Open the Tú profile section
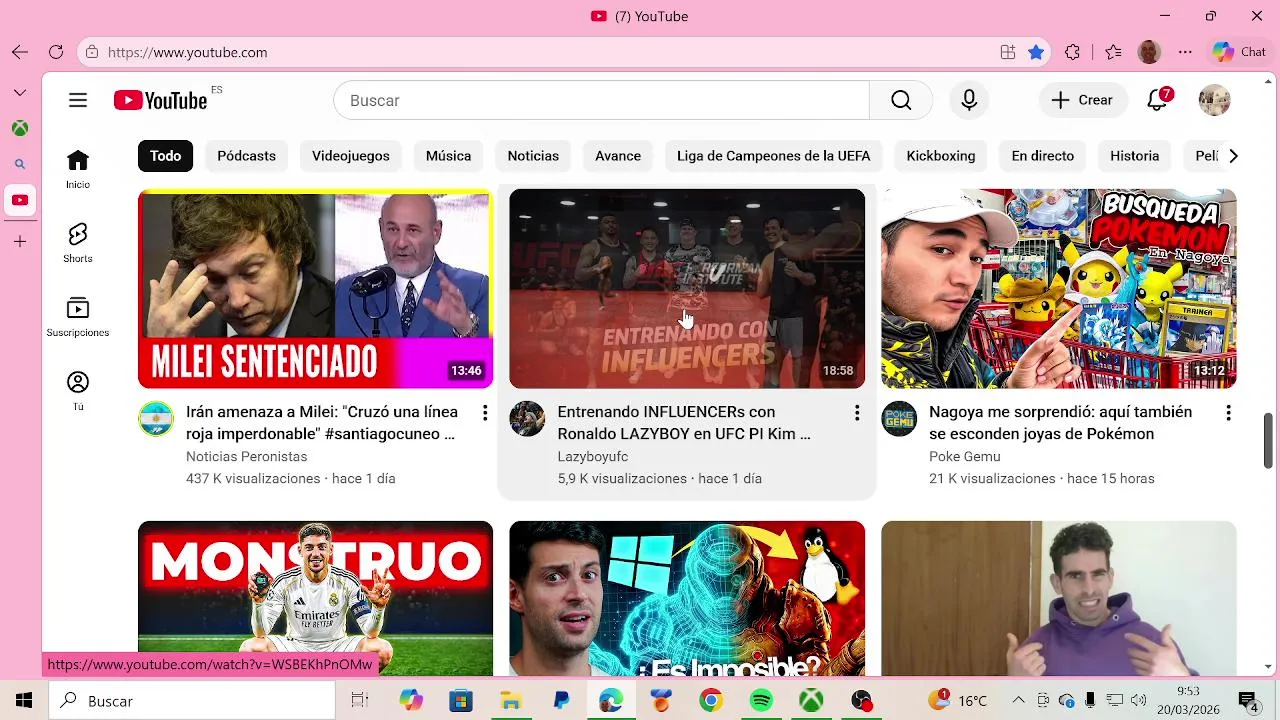 78,390
